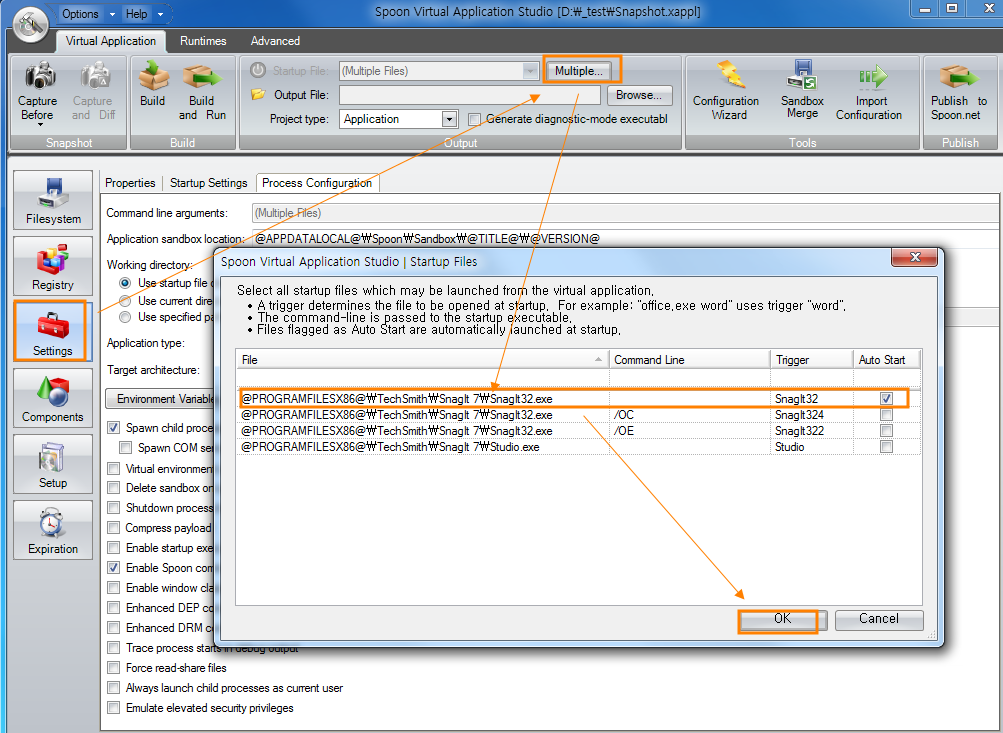
Task: Click Application sandbox location field
Action: (624, 239)
